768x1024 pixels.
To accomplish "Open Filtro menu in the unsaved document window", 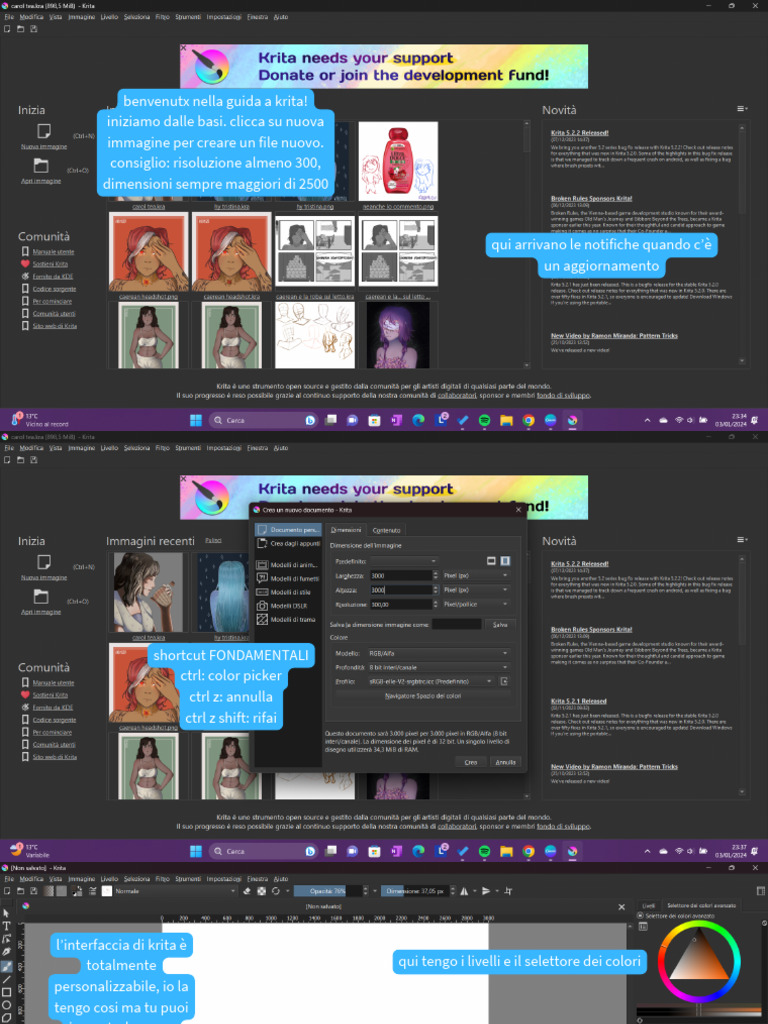I will pos(162,879).
